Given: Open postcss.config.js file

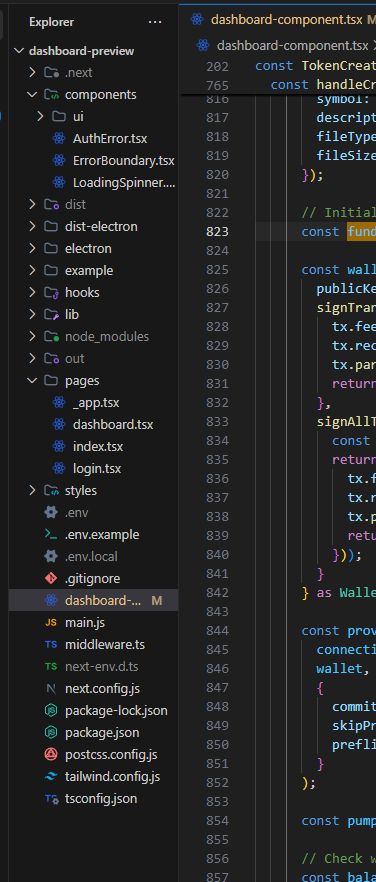Looking at the screenshot, I should tap(111, 754).
